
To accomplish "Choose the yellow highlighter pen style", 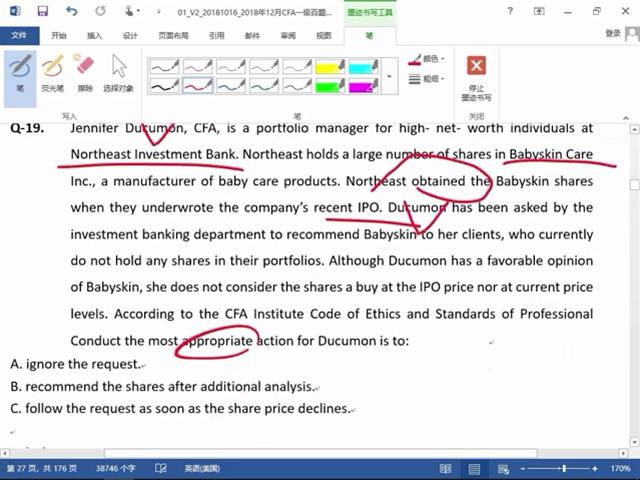I will click(330, 67).
